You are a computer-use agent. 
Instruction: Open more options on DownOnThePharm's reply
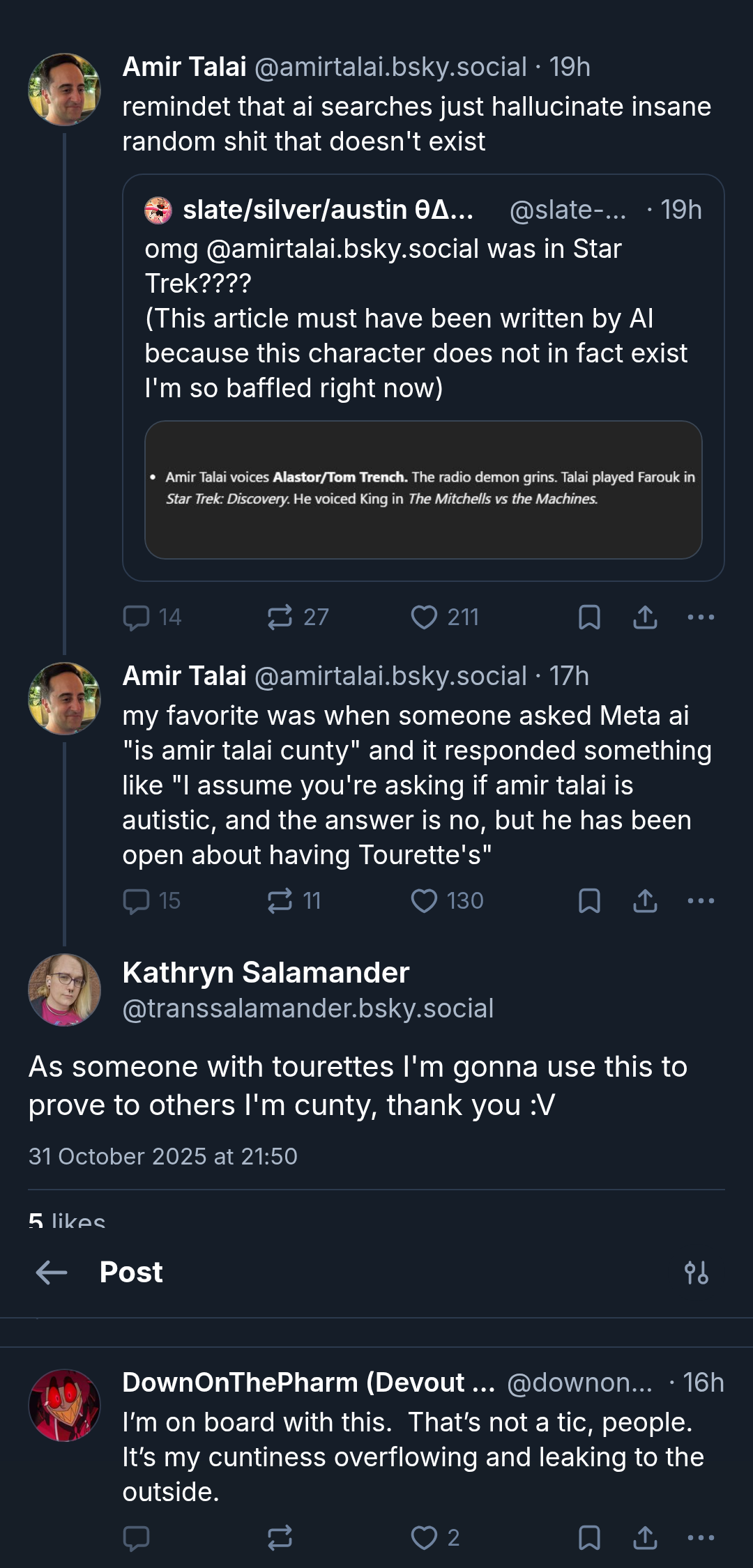pos(701,1537)
